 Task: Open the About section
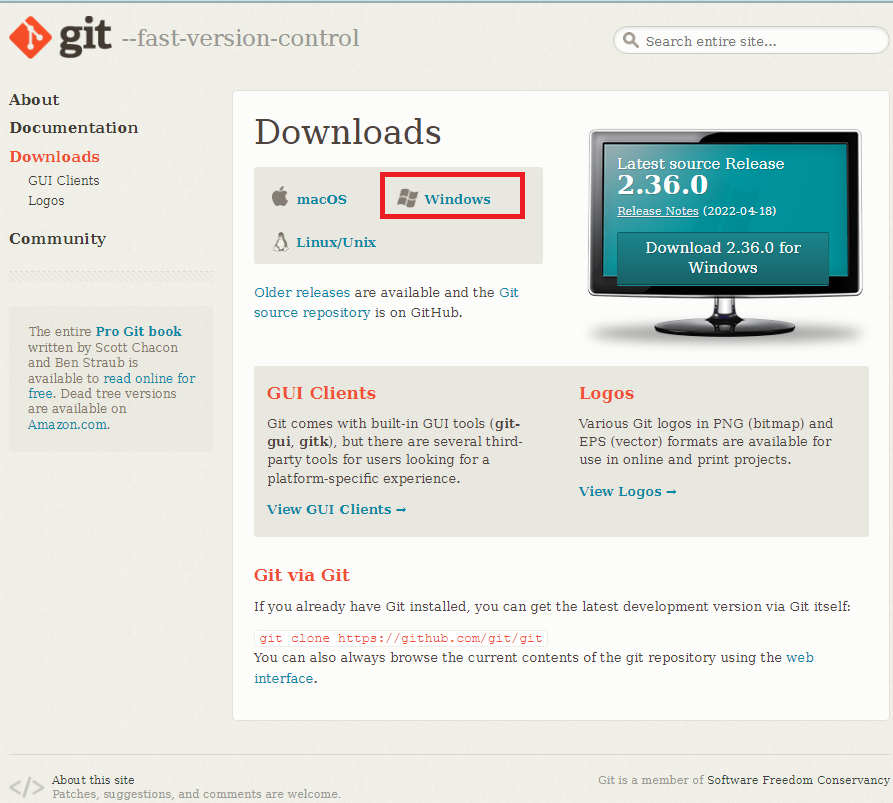(x=34, y=100)
